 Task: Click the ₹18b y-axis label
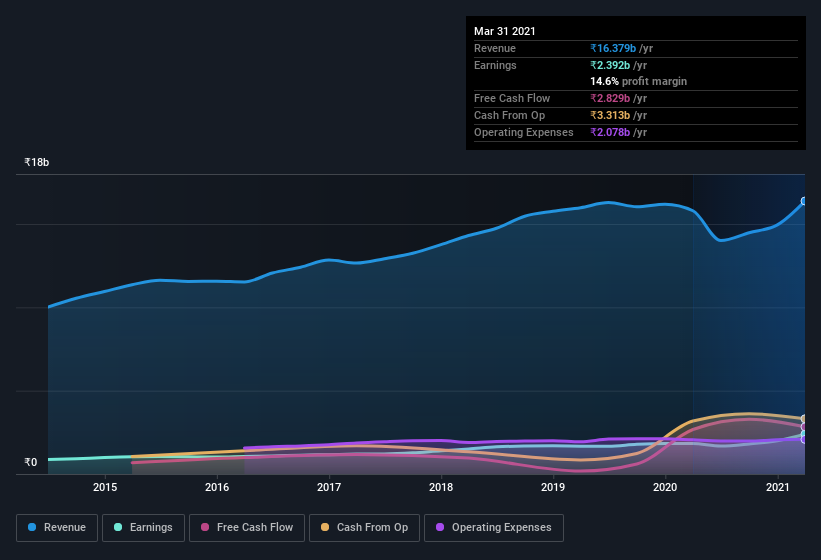(37, 162)
